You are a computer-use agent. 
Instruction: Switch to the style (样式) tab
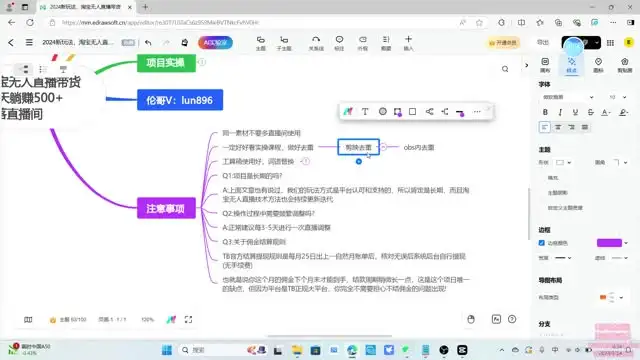point(571,65)
